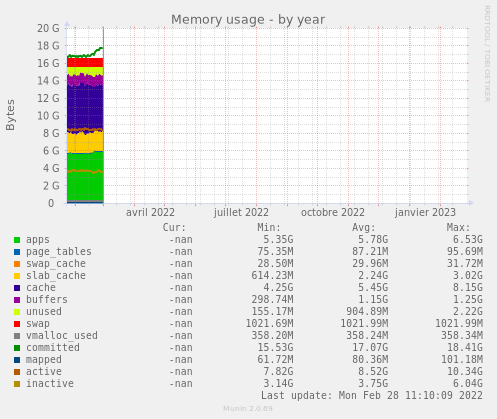Click the Last update timestamp text
Image resolution: width=497 pixels, height=419 pixels.
pyautogui.click(x=372, y=395)
